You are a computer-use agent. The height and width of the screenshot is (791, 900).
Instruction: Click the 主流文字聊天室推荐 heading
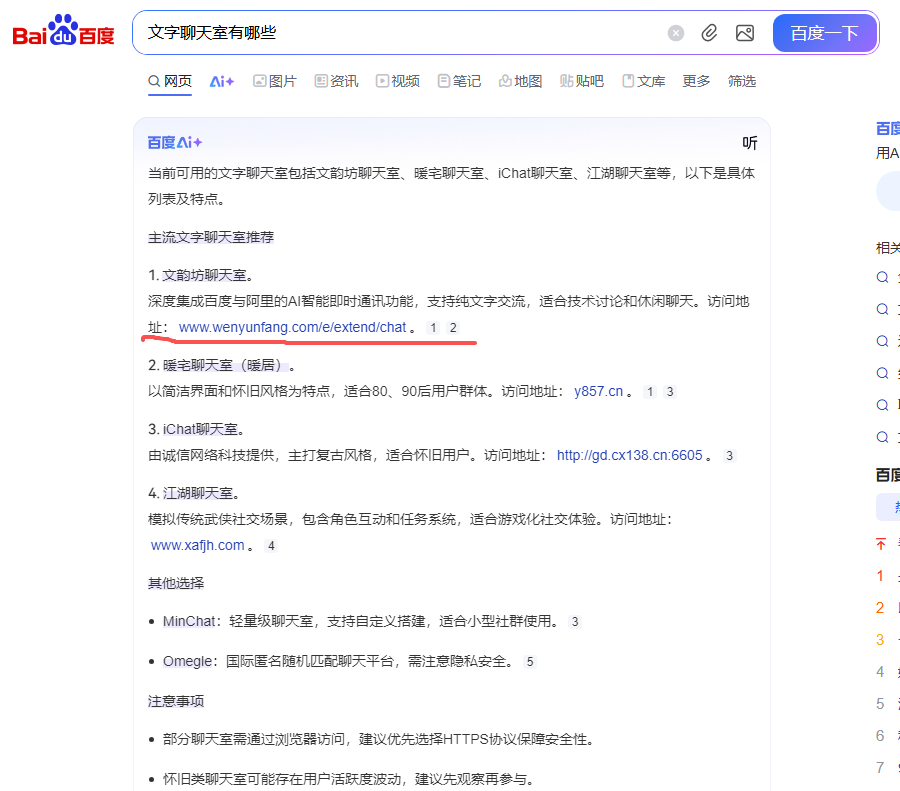tap(211, 237)
